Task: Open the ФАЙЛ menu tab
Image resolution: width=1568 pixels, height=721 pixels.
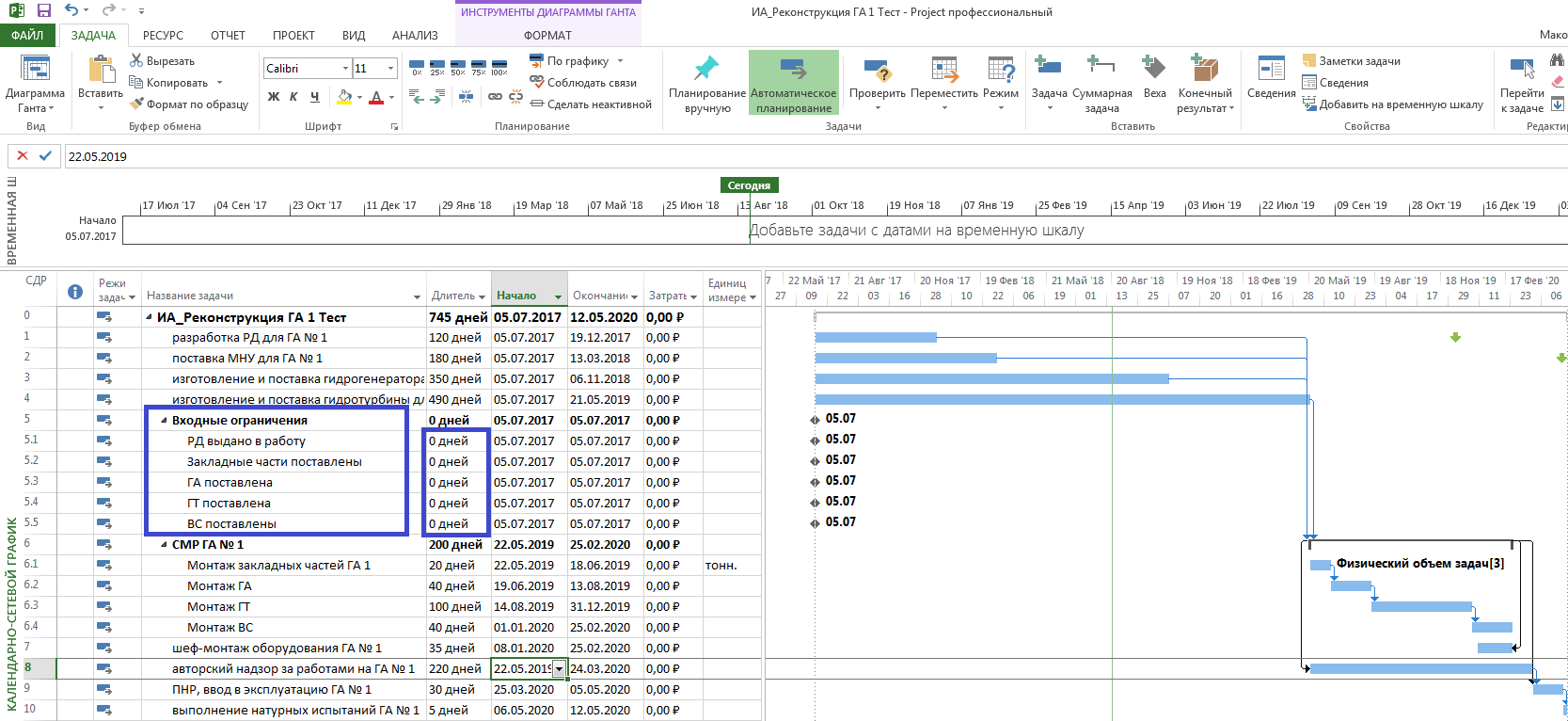Action: (x=28, y=36)
